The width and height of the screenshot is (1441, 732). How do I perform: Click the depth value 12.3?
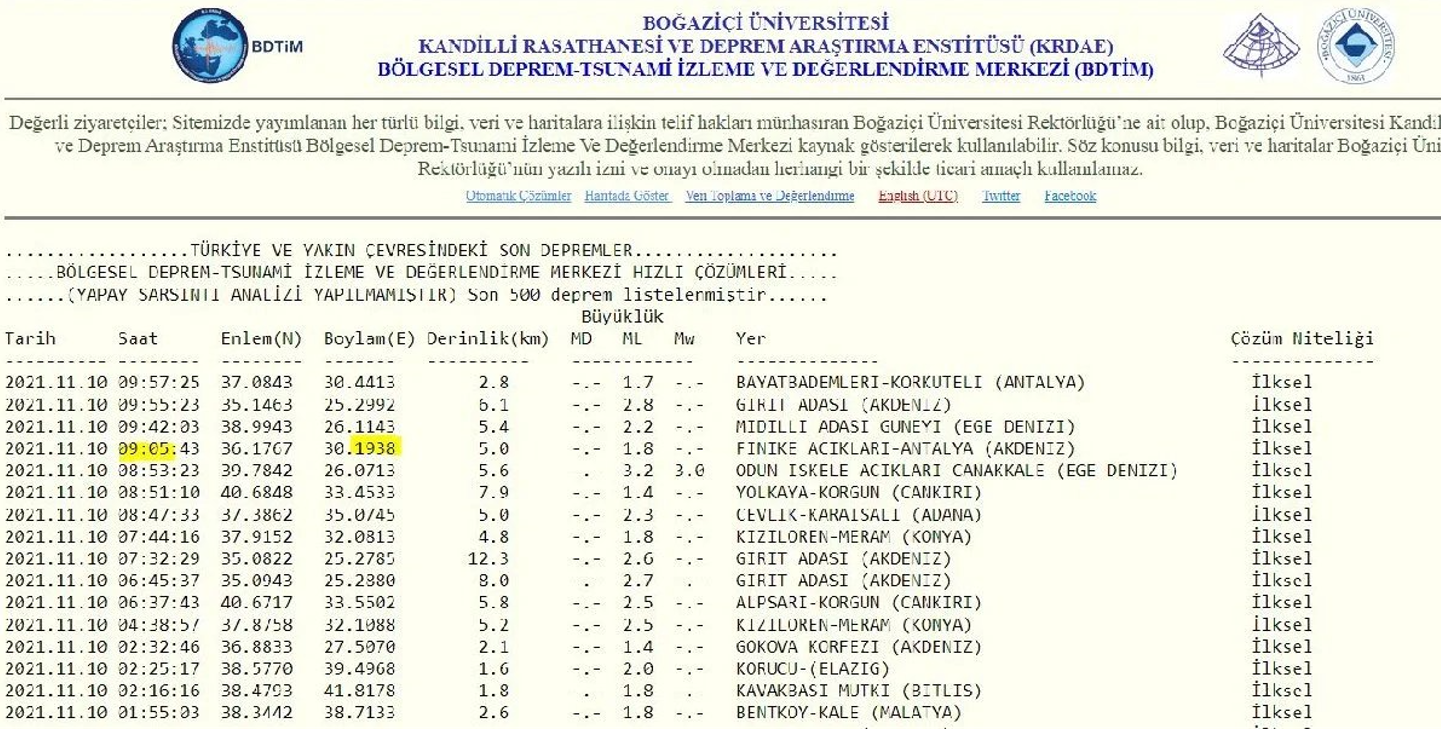(x=488, y=559)
